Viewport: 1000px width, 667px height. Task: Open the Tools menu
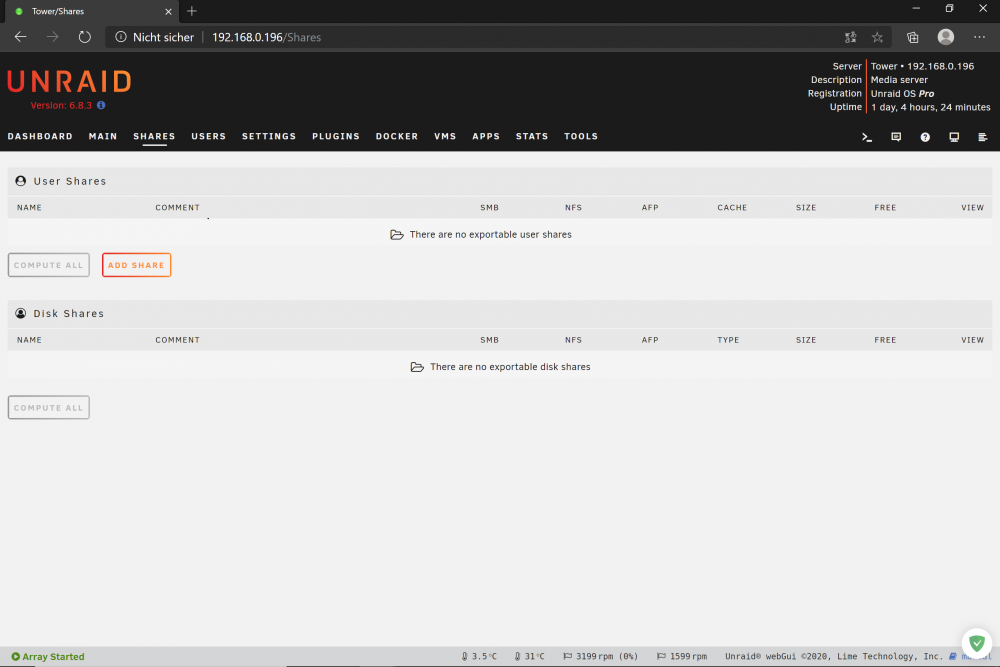point(581,136)
